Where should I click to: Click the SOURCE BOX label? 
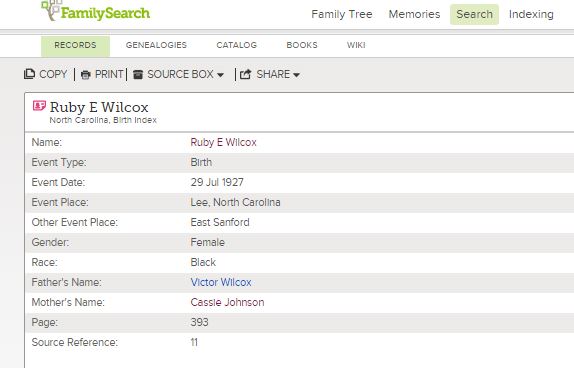[x=180, y=74]
